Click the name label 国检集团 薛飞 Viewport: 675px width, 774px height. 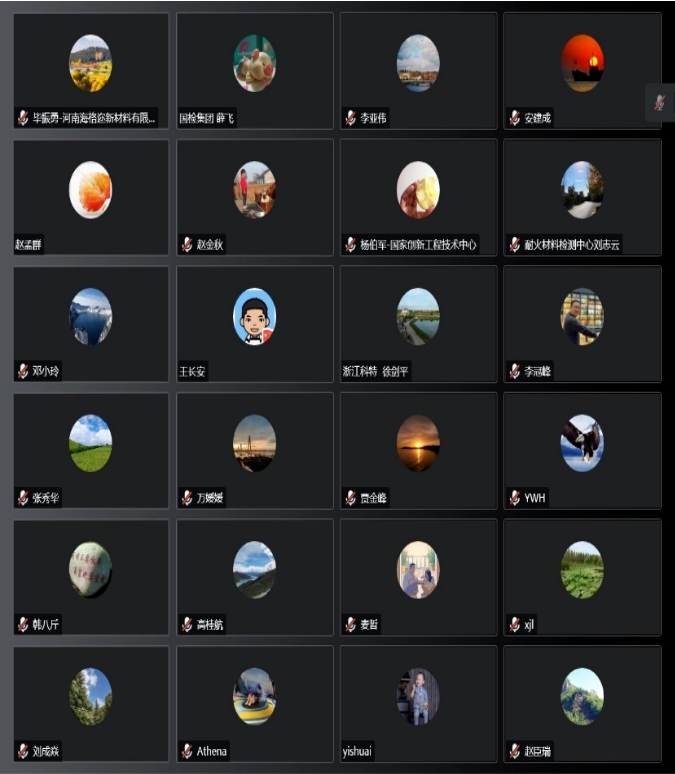[x=206, y=118]
